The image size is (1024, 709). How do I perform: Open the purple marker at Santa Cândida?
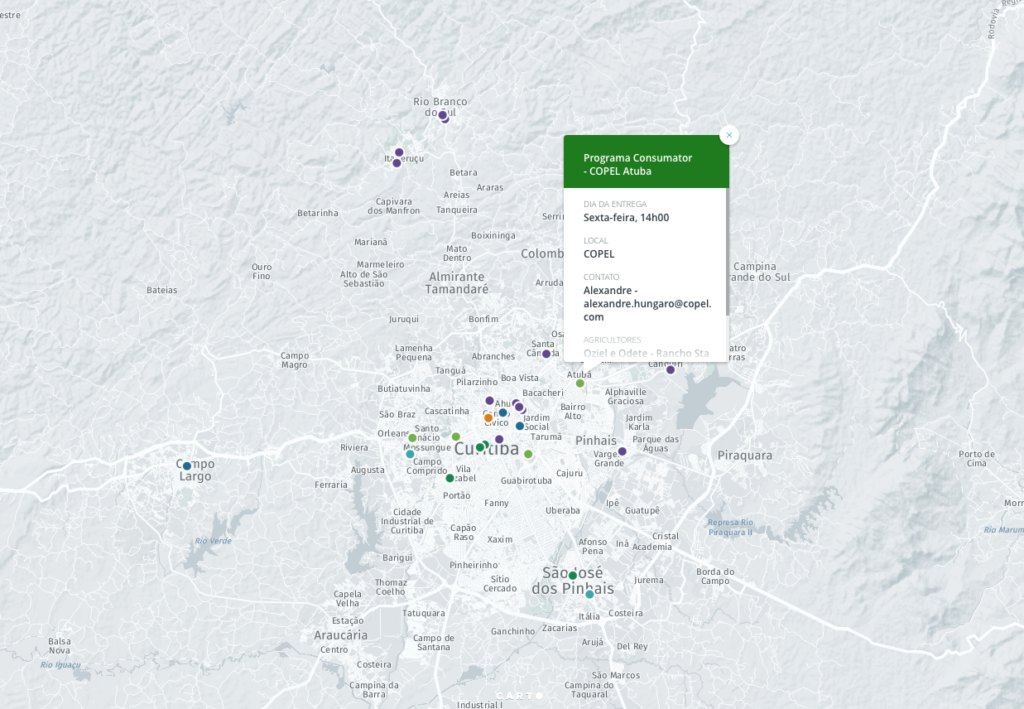[x=547, y=354]
